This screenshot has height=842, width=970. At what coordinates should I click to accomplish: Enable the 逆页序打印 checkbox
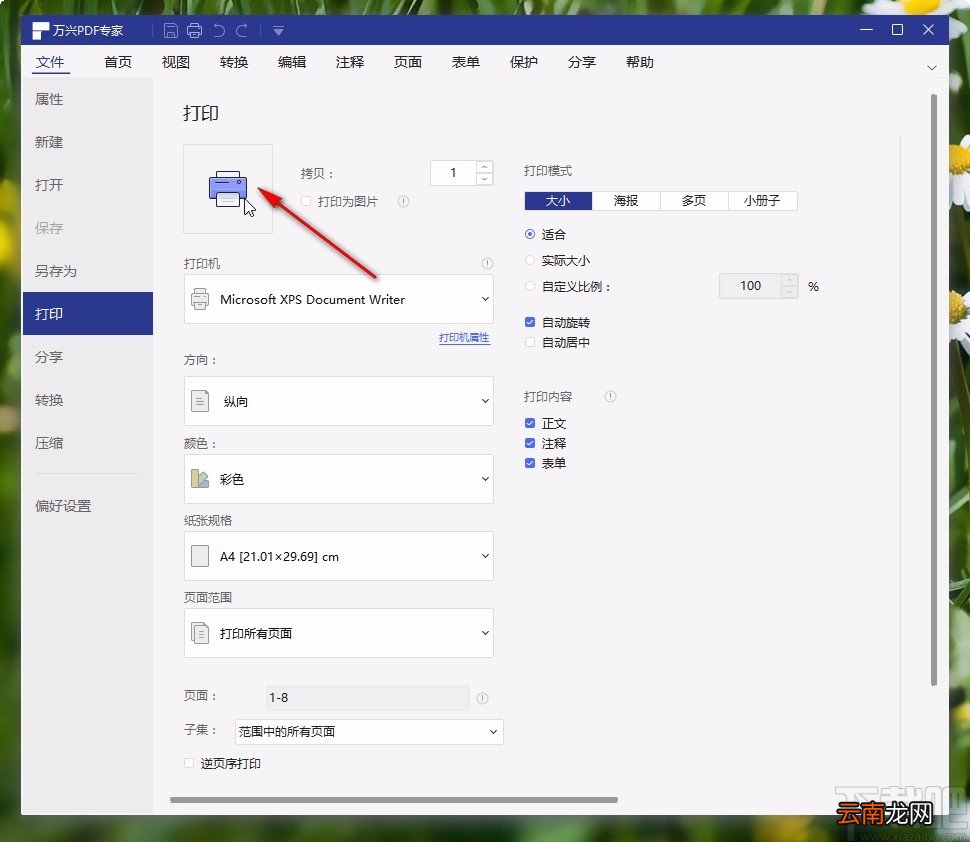(x=189, y=763)
